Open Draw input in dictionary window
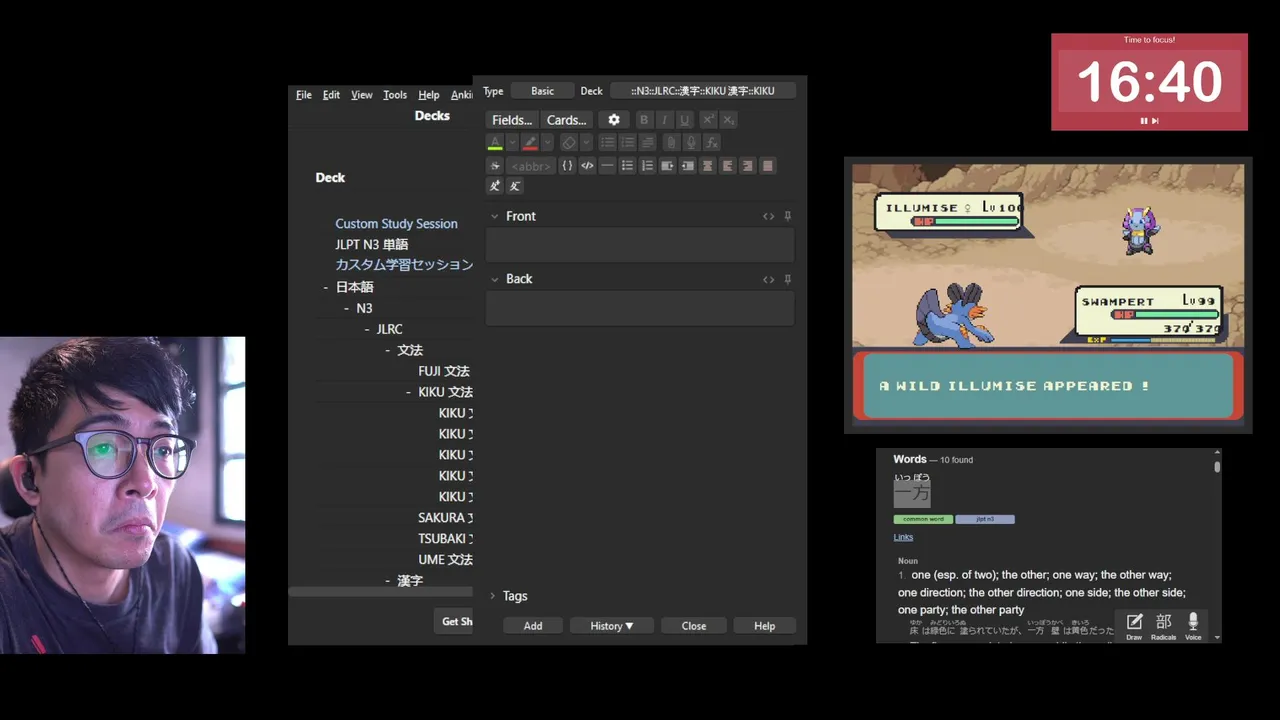The height and width of the screenshot is (720, 1280). 1134,627
